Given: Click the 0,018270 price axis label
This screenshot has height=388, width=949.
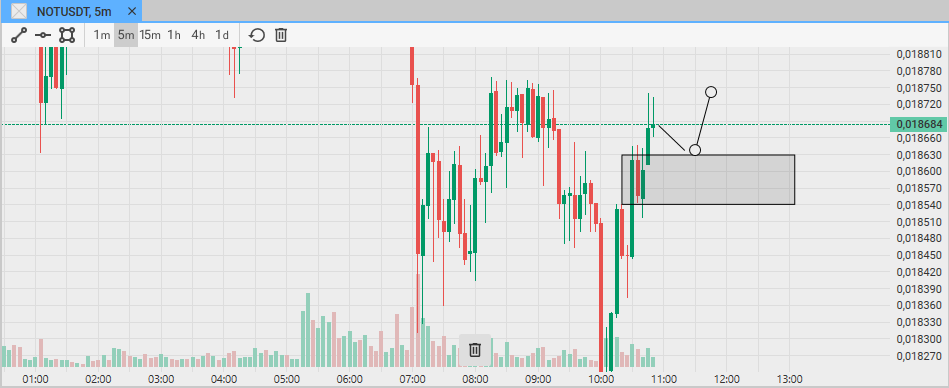Looking at the screenshot, I should point(920,355).
